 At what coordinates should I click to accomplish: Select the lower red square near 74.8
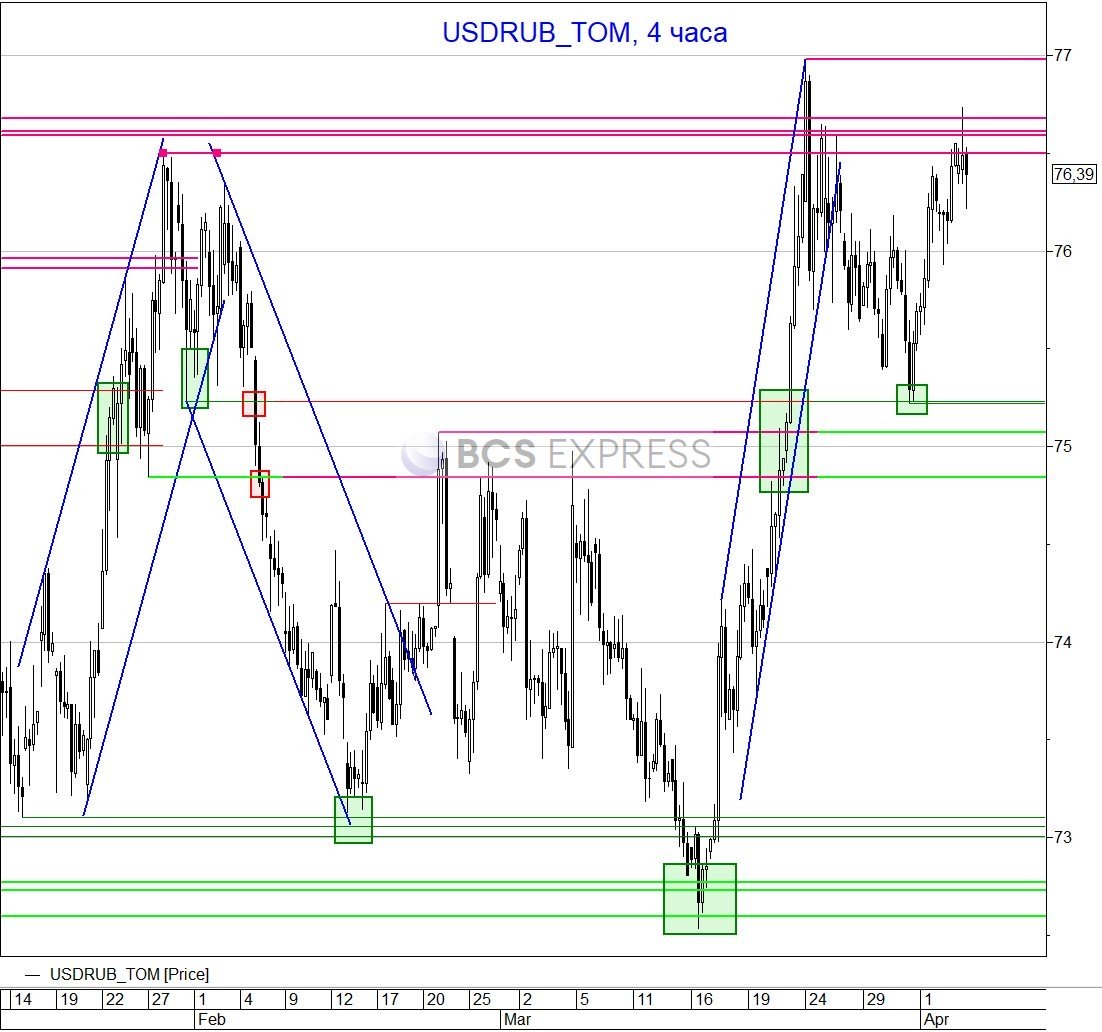pyautogui.click(x=260, y=484)
